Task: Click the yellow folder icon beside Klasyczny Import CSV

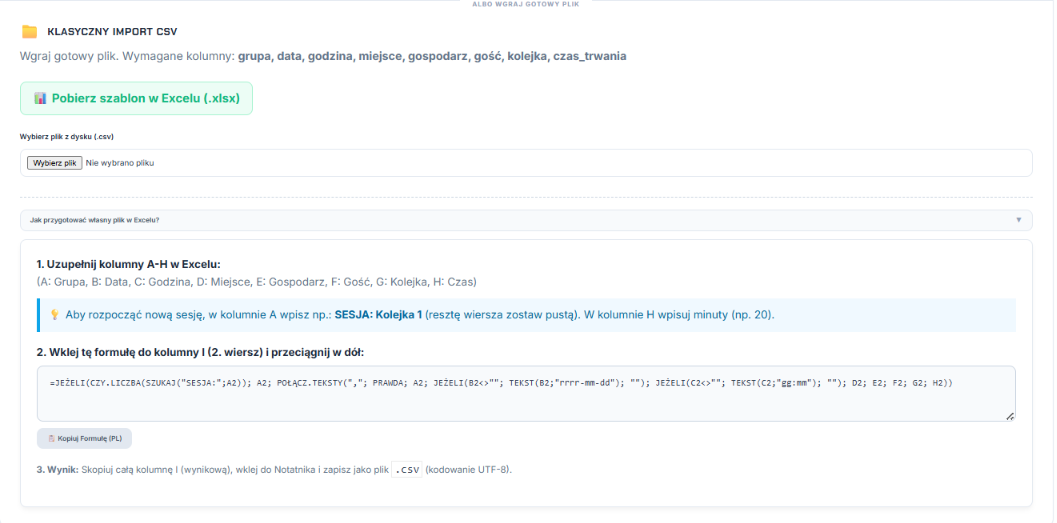Action: click(x=29, y=32)
